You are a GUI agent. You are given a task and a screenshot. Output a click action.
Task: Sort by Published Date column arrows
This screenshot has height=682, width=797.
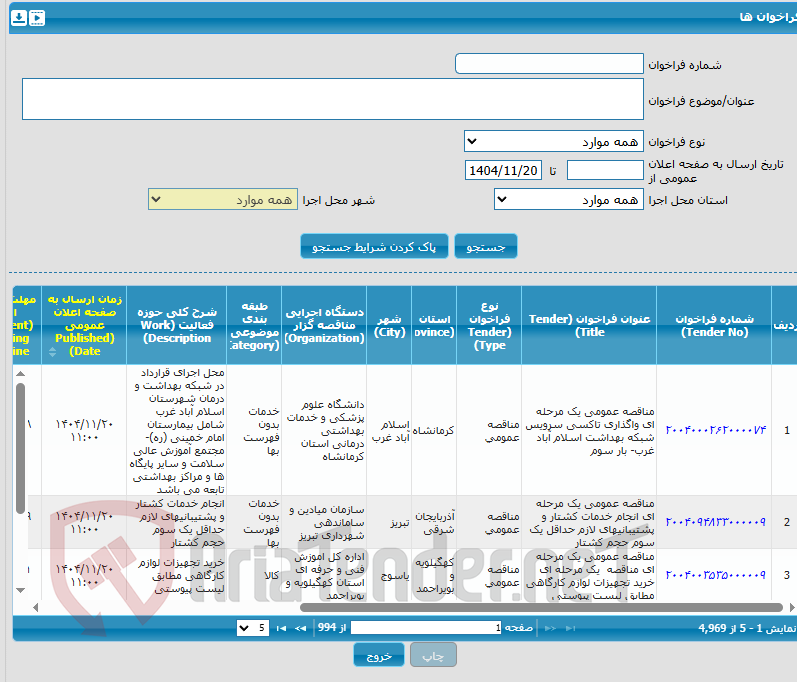pos(52,352)
